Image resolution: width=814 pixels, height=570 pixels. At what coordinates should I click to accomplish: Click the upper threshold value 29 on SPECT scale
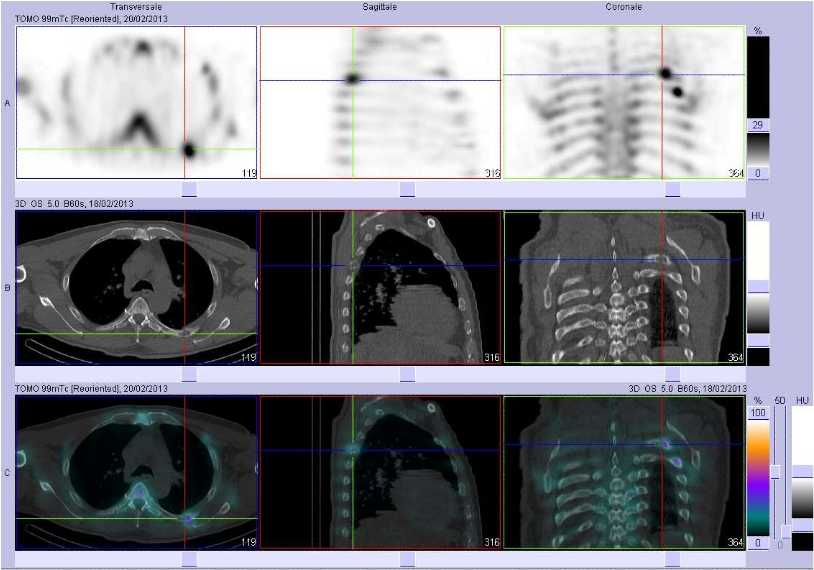click(758, 125)
